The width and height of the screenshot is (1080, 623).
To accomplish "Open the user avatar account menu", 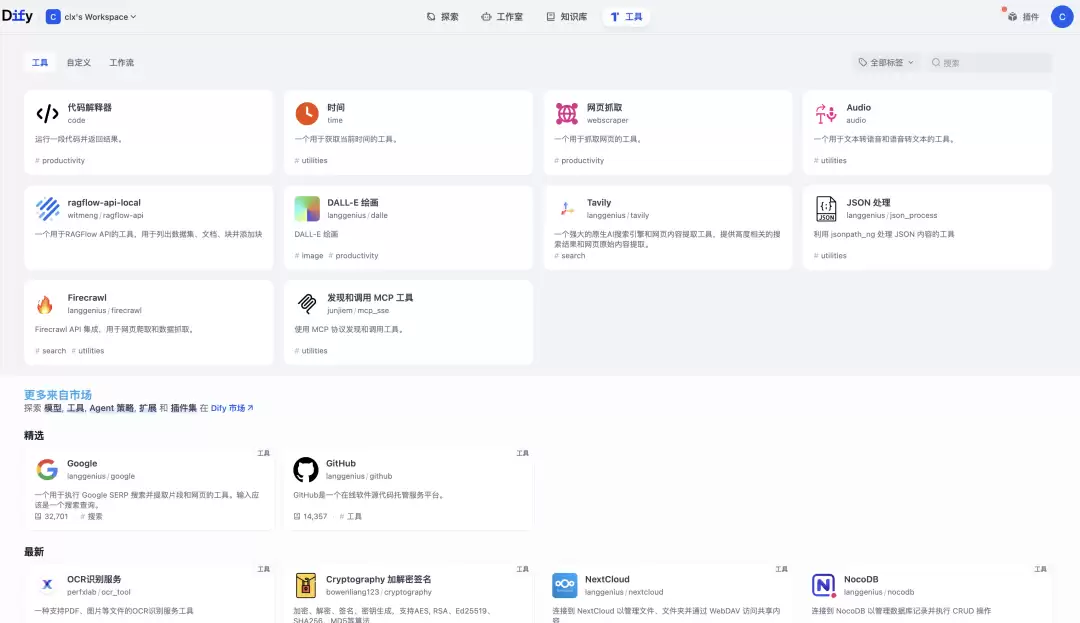I will [x=1061, y=17].
